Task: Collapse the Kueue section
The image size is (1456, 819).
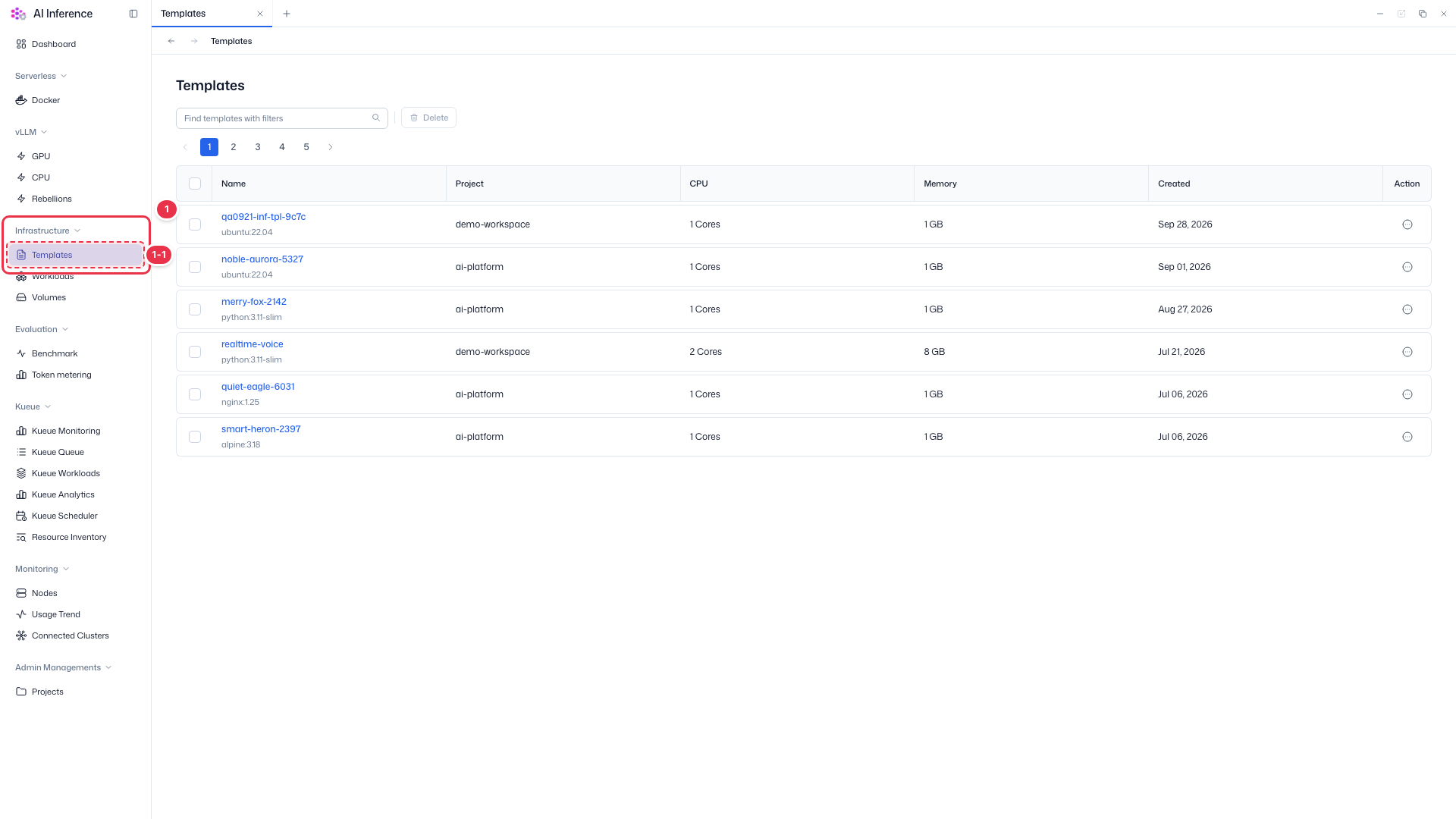Action: coord(33,406)
